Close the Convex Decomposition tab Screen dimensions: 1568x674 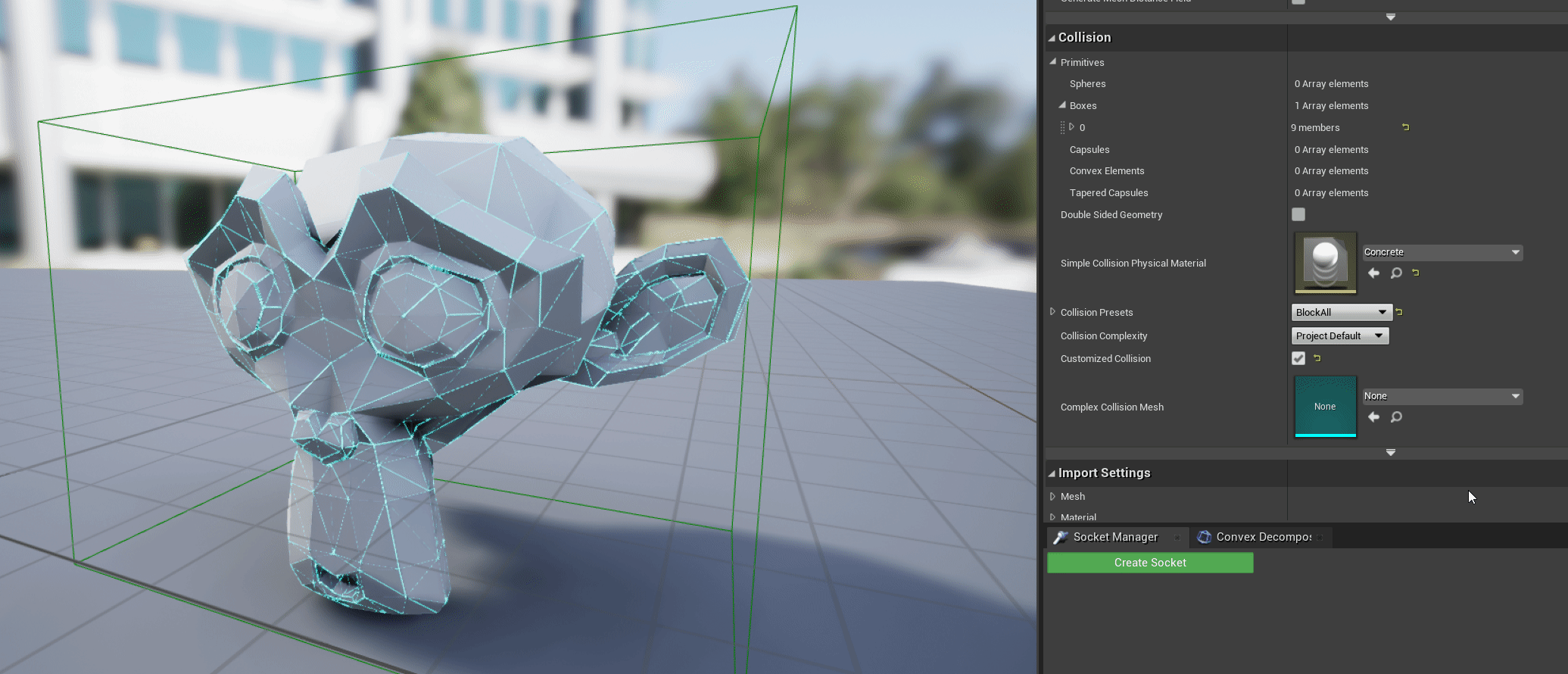click(1320, 537)
